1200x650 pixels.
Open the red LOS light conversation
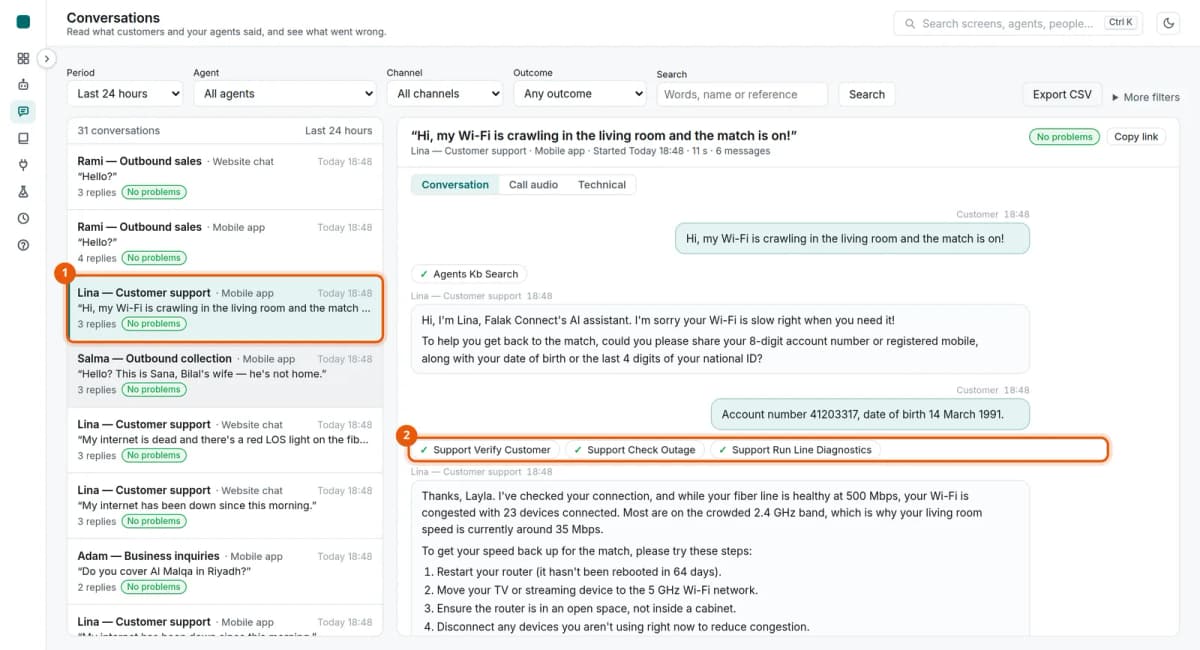(x=225, y=440)
